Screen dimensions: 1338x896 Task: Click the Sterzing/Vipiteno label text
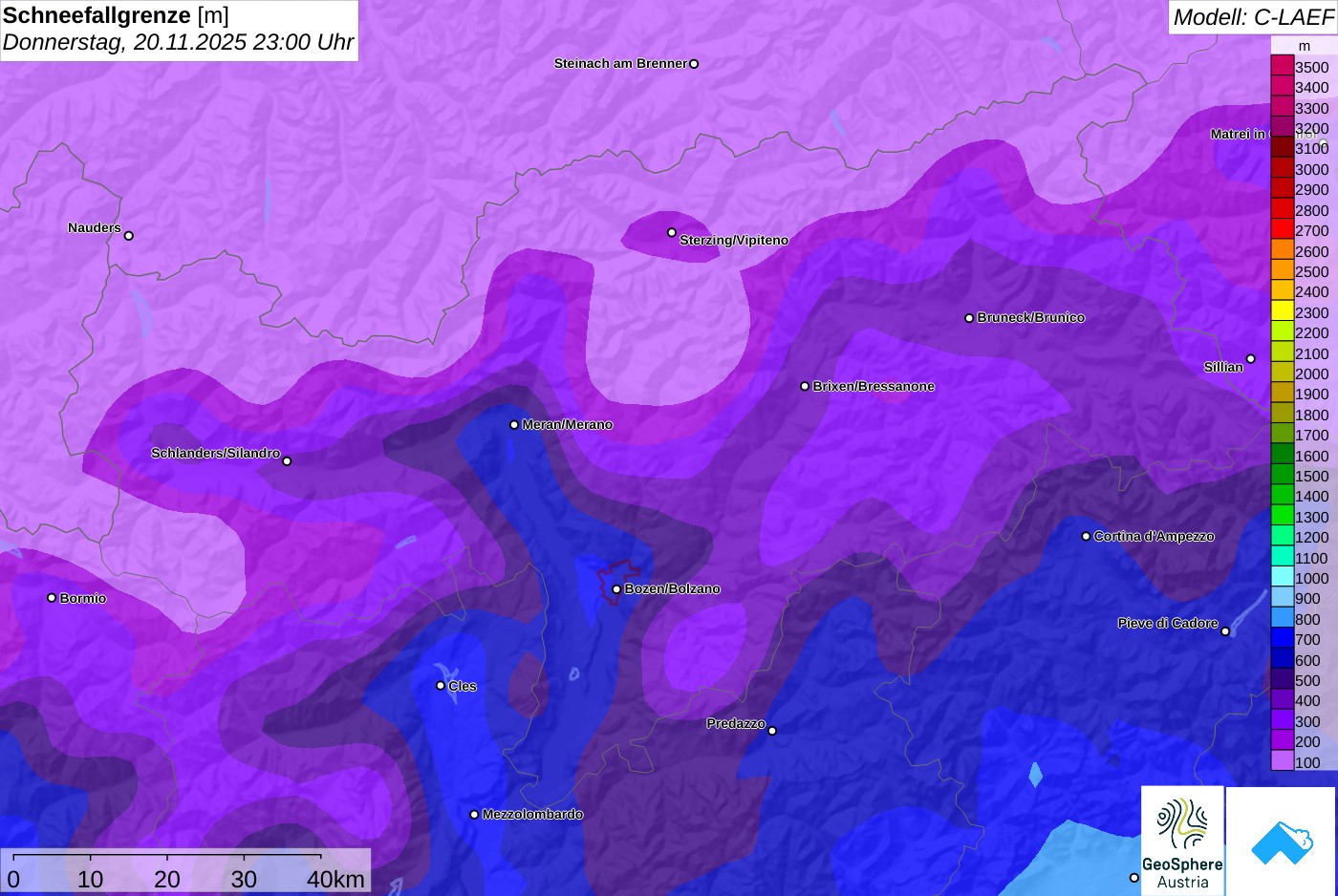point(734,240)
